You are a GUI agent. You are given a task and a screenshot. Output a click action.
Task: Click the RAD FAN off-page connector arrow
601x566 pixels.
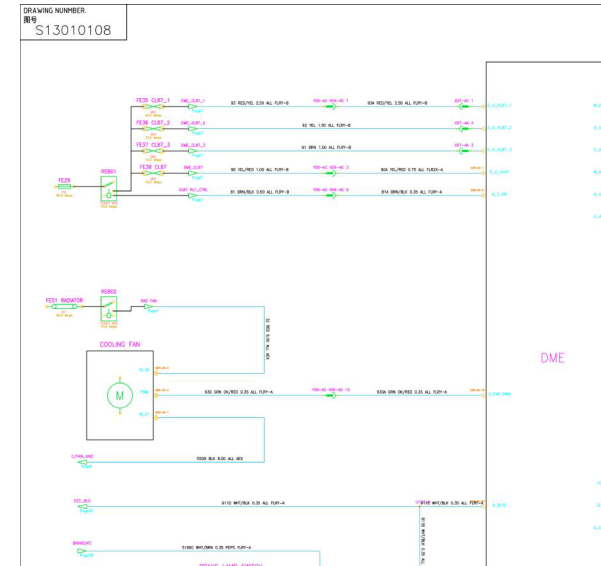point(148,307)
